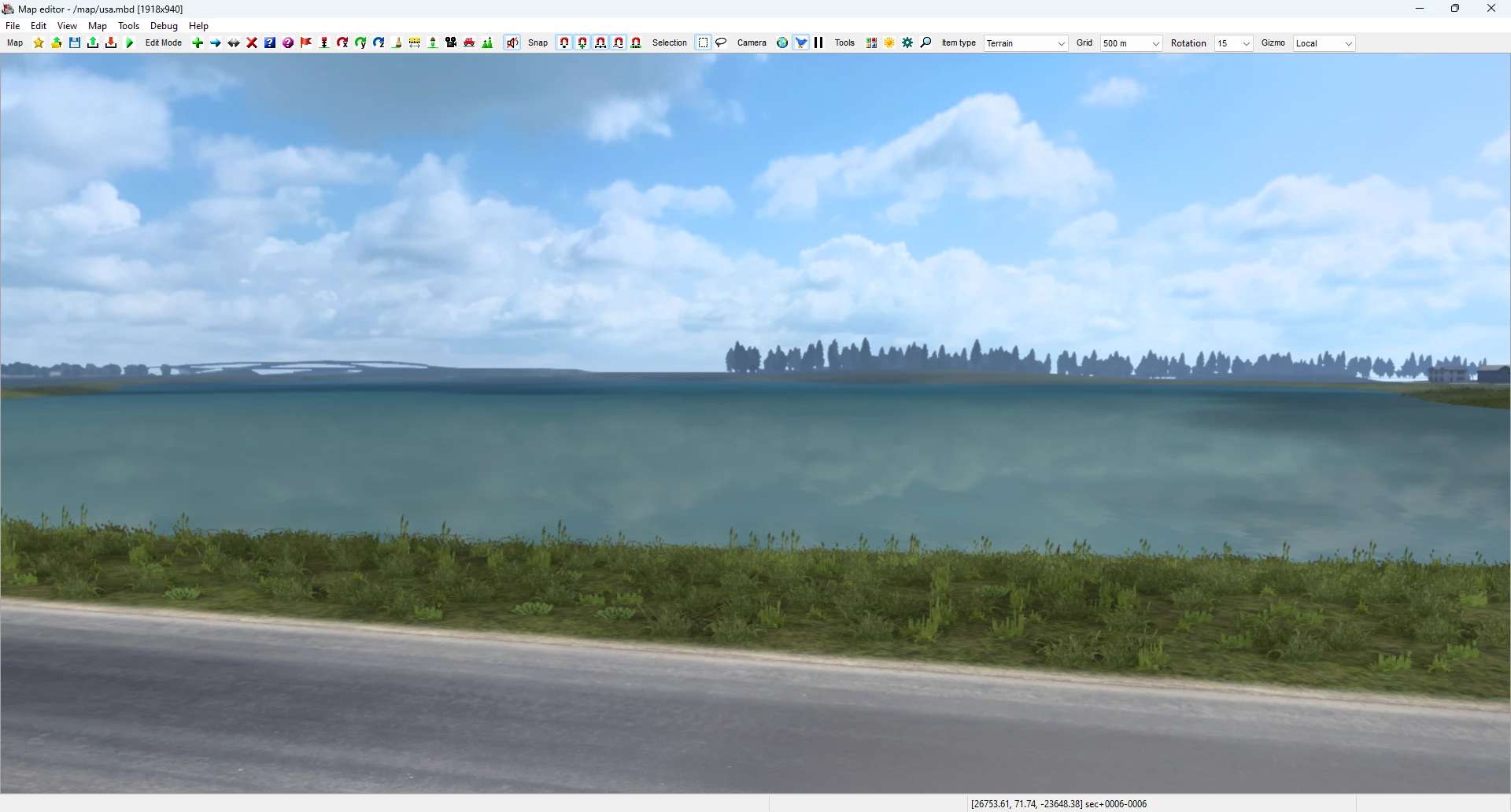Open the View menu
The image size is (1511, 812).
(x=67, y=26)
